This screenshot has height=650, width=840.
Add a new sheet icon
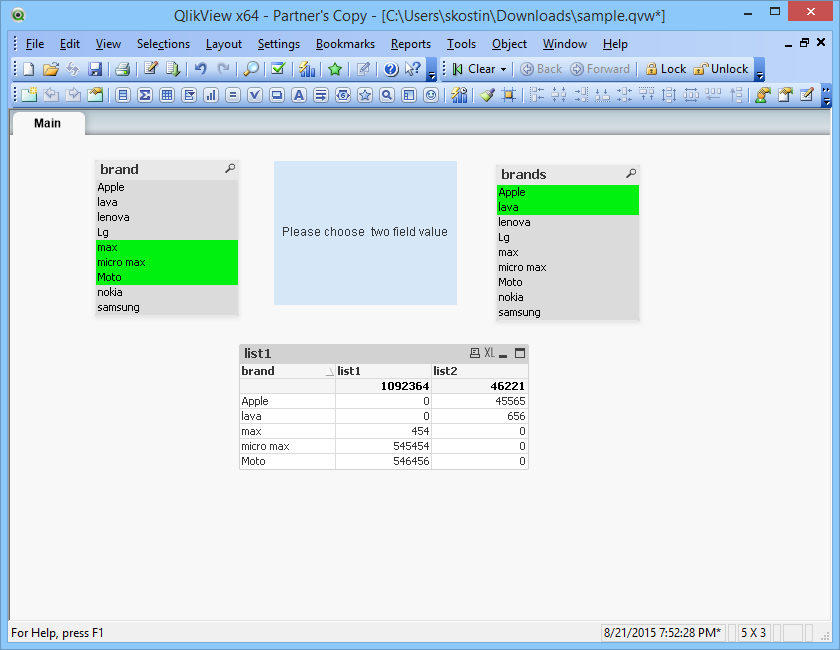[29, 95]
